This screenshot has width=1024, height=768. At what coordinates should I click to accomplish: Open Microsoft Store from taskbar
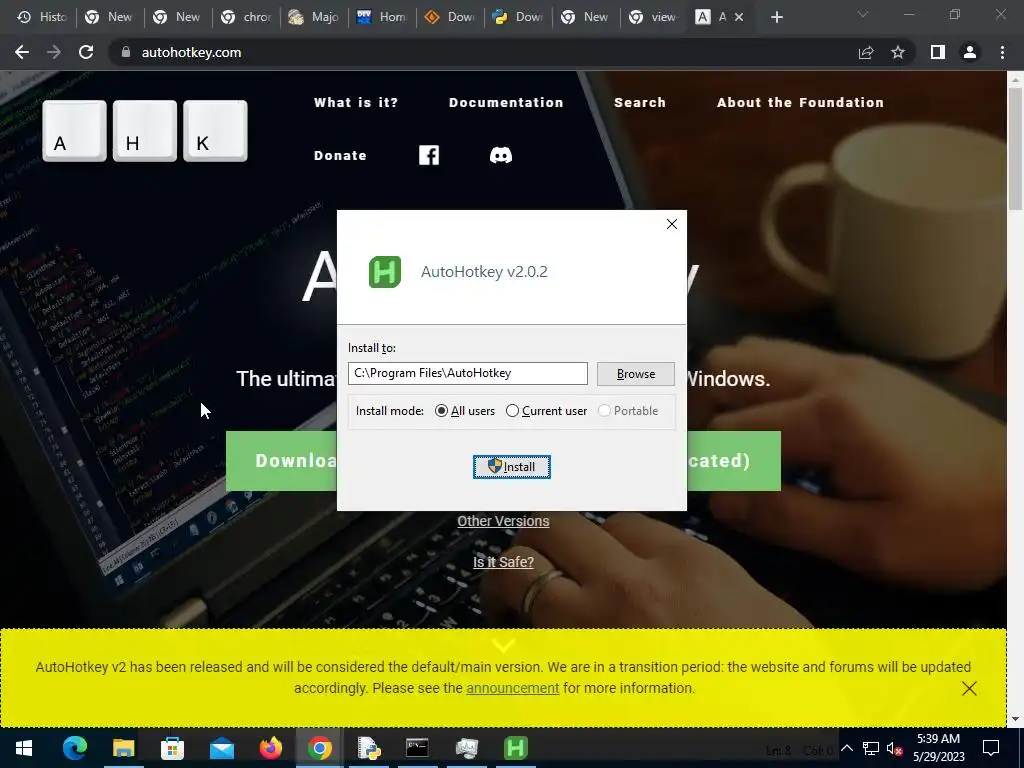point(172,748)
